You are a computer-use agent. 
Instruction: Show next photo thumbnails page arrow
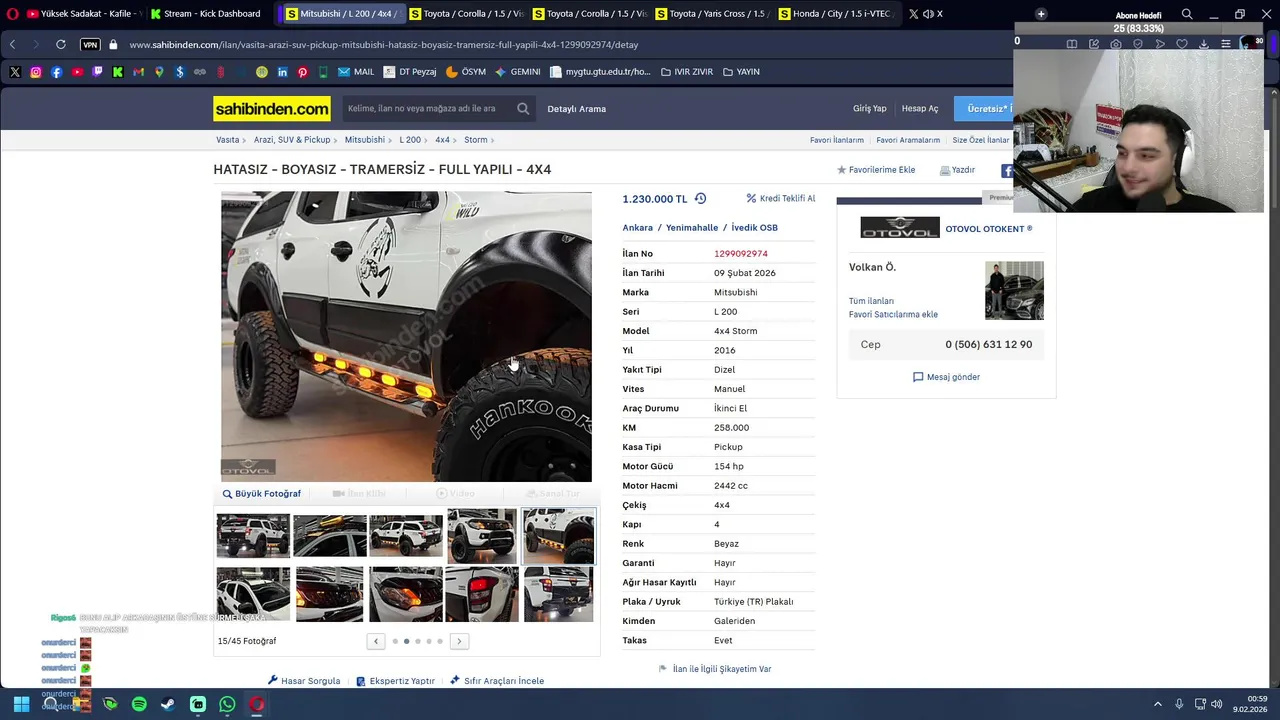click(x=459, y=641)
